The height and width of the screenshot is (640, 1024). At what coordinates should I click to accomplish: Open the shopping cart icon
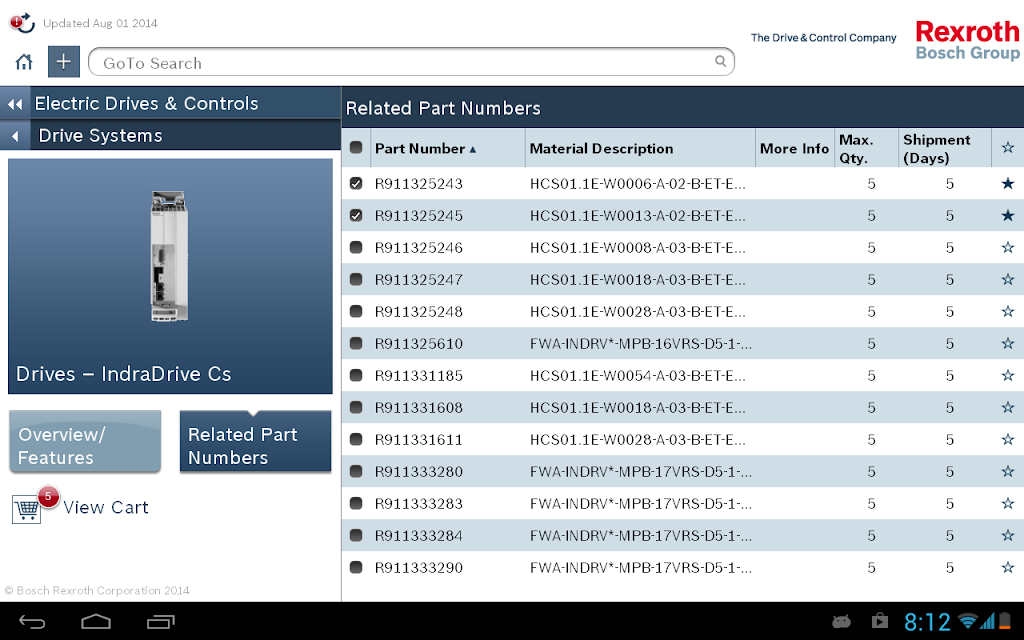(x=27, y=509)
